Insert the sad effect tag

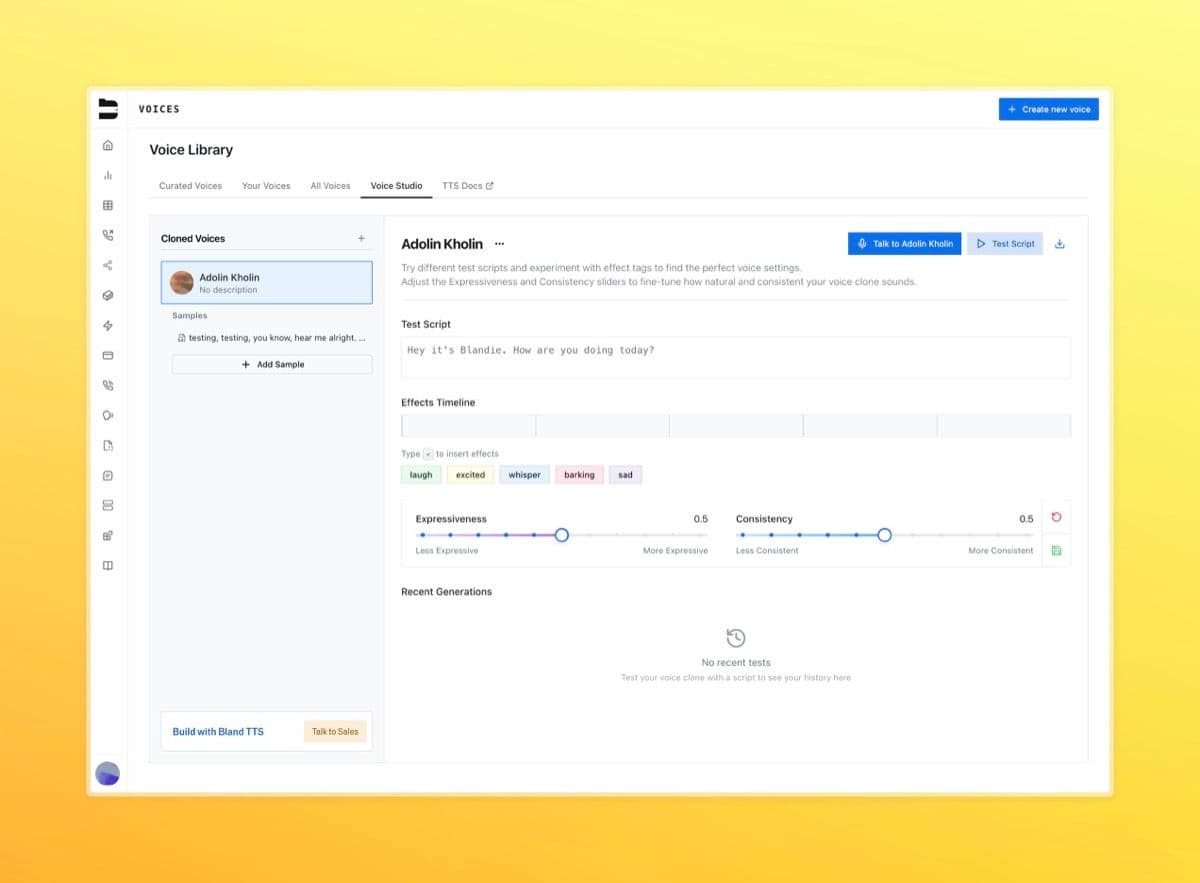coord(625,475)
